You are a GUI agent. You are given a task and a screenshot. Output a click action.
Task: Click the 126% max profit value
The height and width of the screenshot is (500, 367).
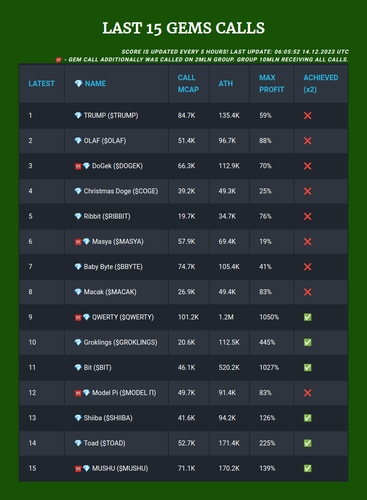(267, 418)
